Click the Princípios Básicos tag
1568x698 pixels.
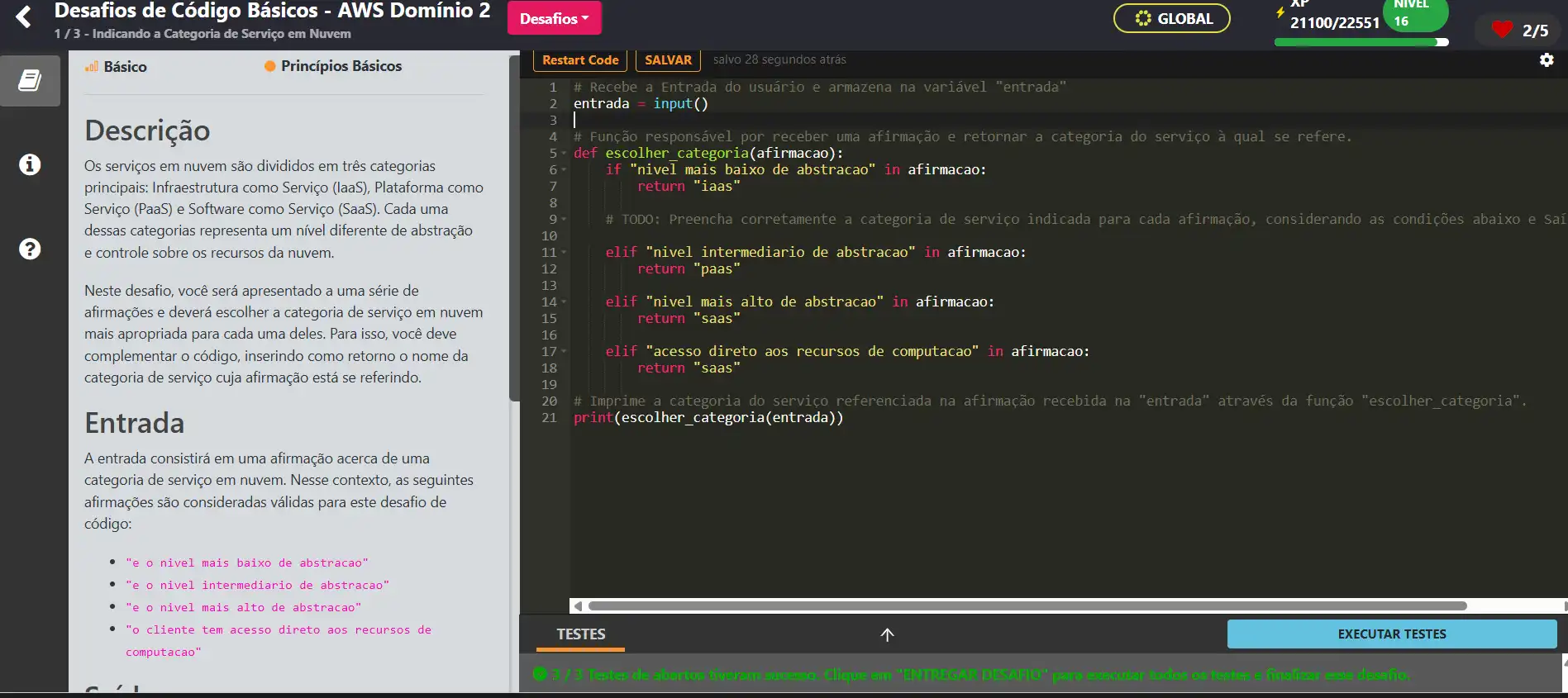(333, 66)
